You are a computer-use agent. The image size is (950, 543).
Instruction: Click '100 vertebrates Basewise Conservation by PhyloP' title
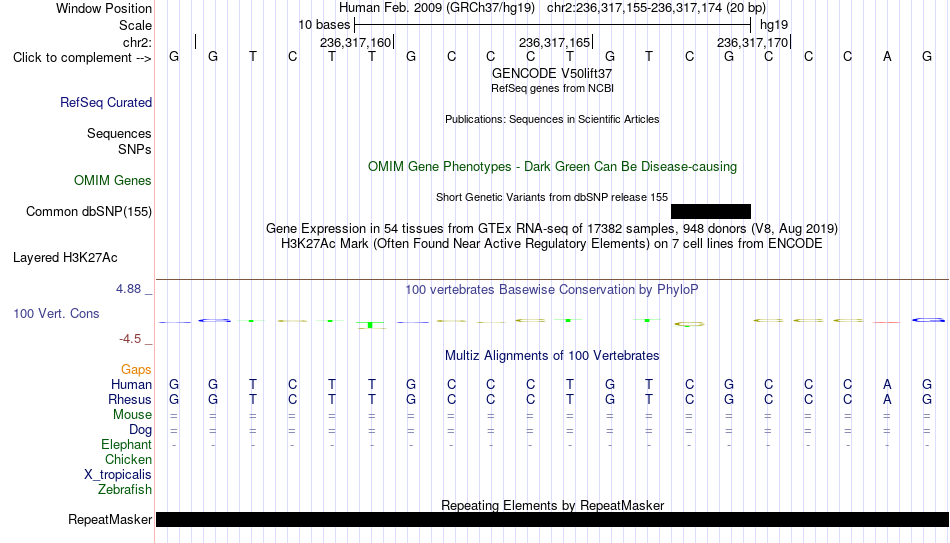552,290
